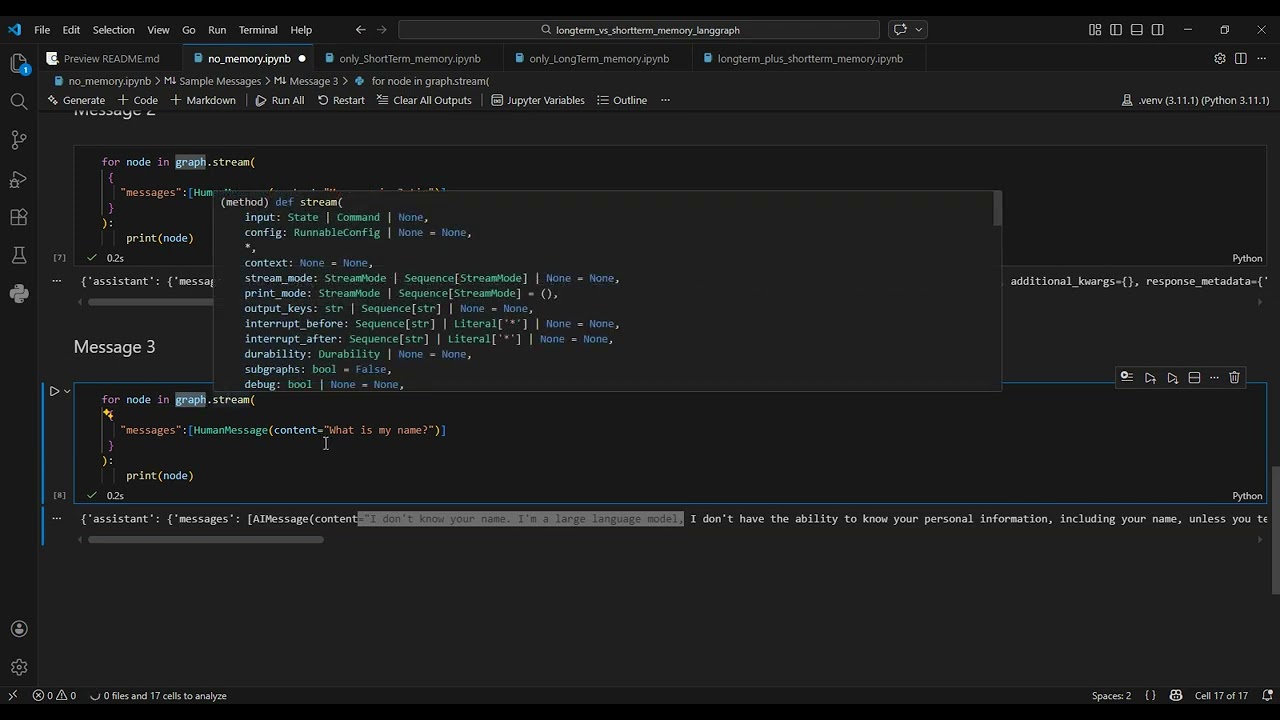Open the Search view in activity bar

point(18,101)
